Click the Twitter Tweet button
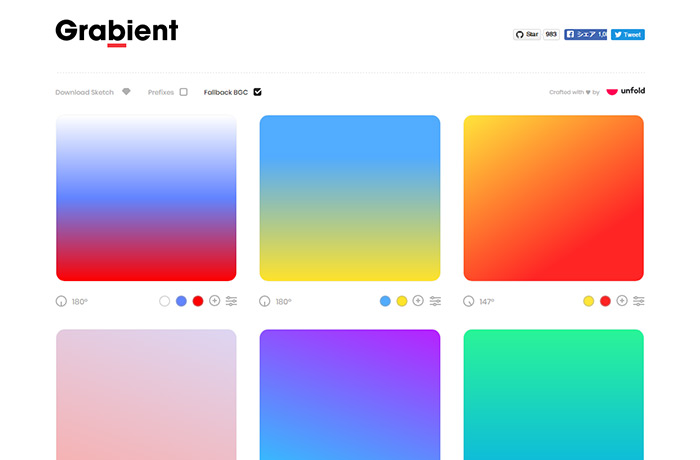The image size is (700, 460). click(x=628, y=34)
